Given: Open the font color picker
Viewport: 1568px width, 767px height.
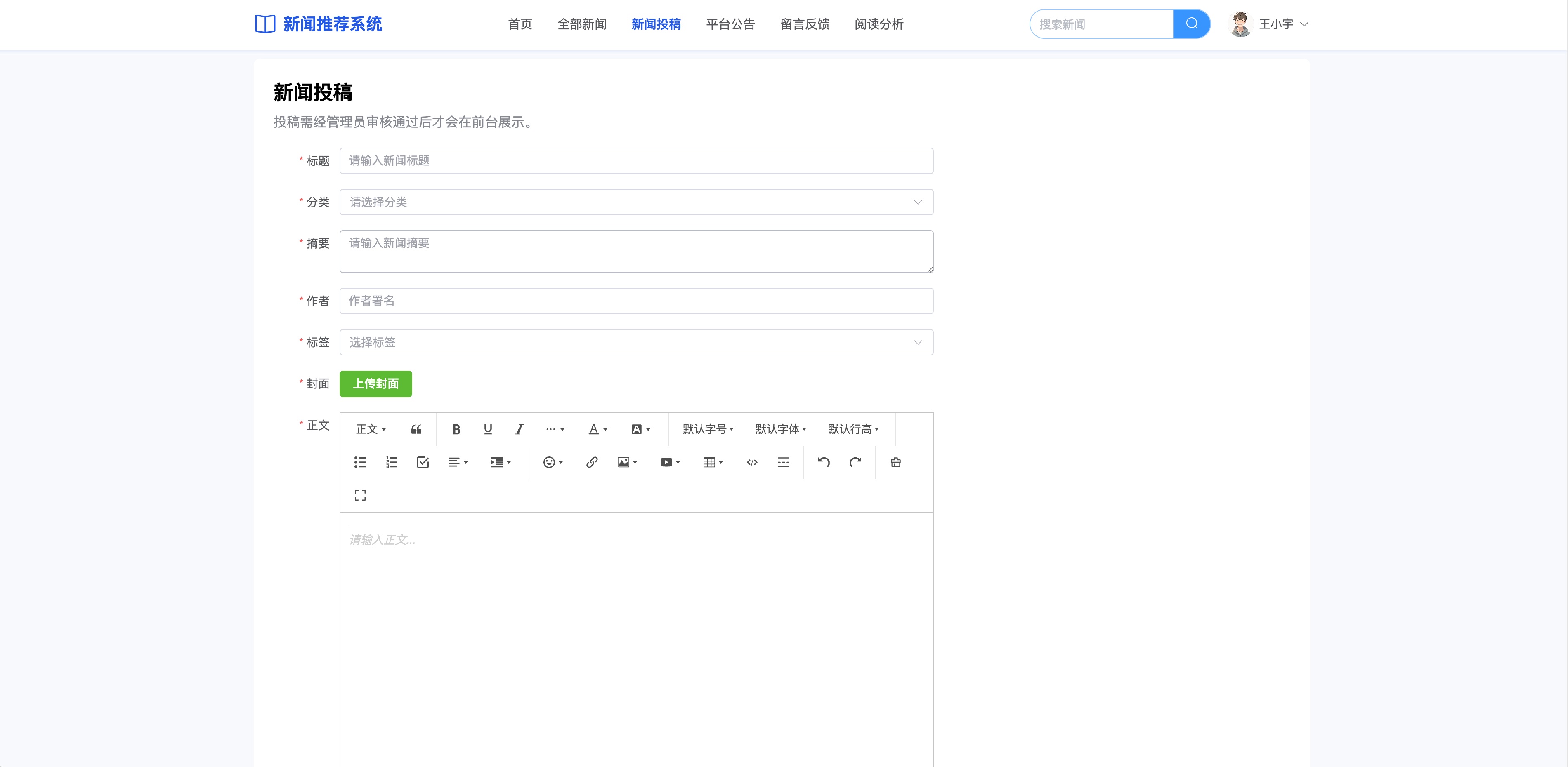Looking at the screenshot, I should [598, 429].
